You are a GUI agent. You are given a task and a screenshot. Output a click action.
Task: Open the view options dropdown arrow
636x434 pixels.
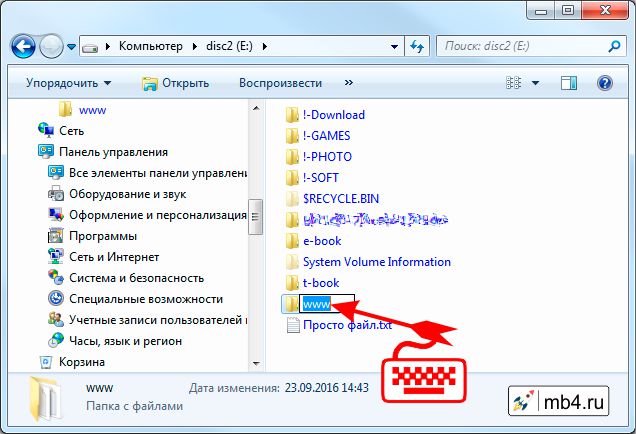535,83
